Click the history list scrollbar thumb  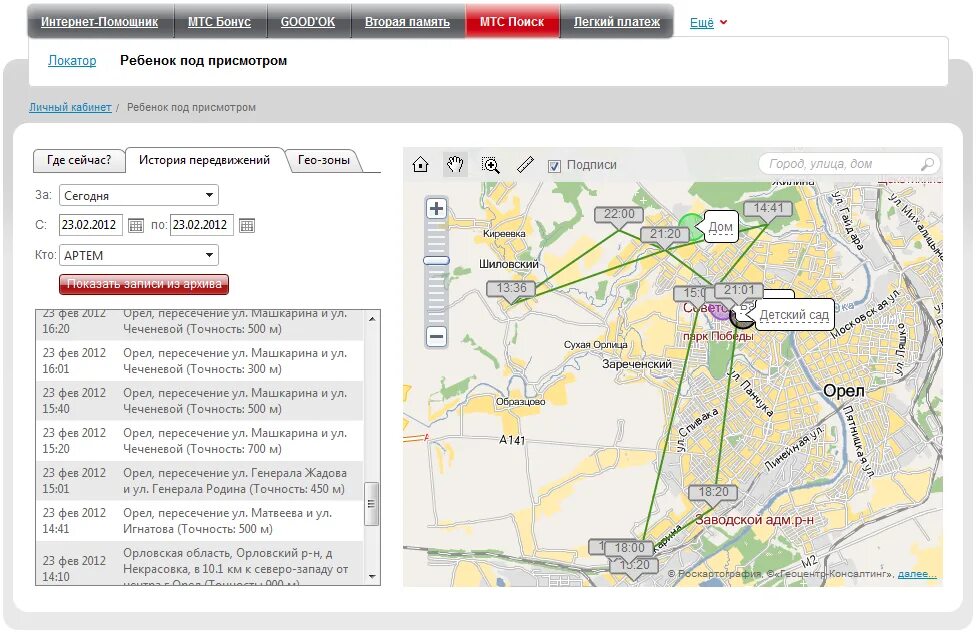(x=371, y=504)
